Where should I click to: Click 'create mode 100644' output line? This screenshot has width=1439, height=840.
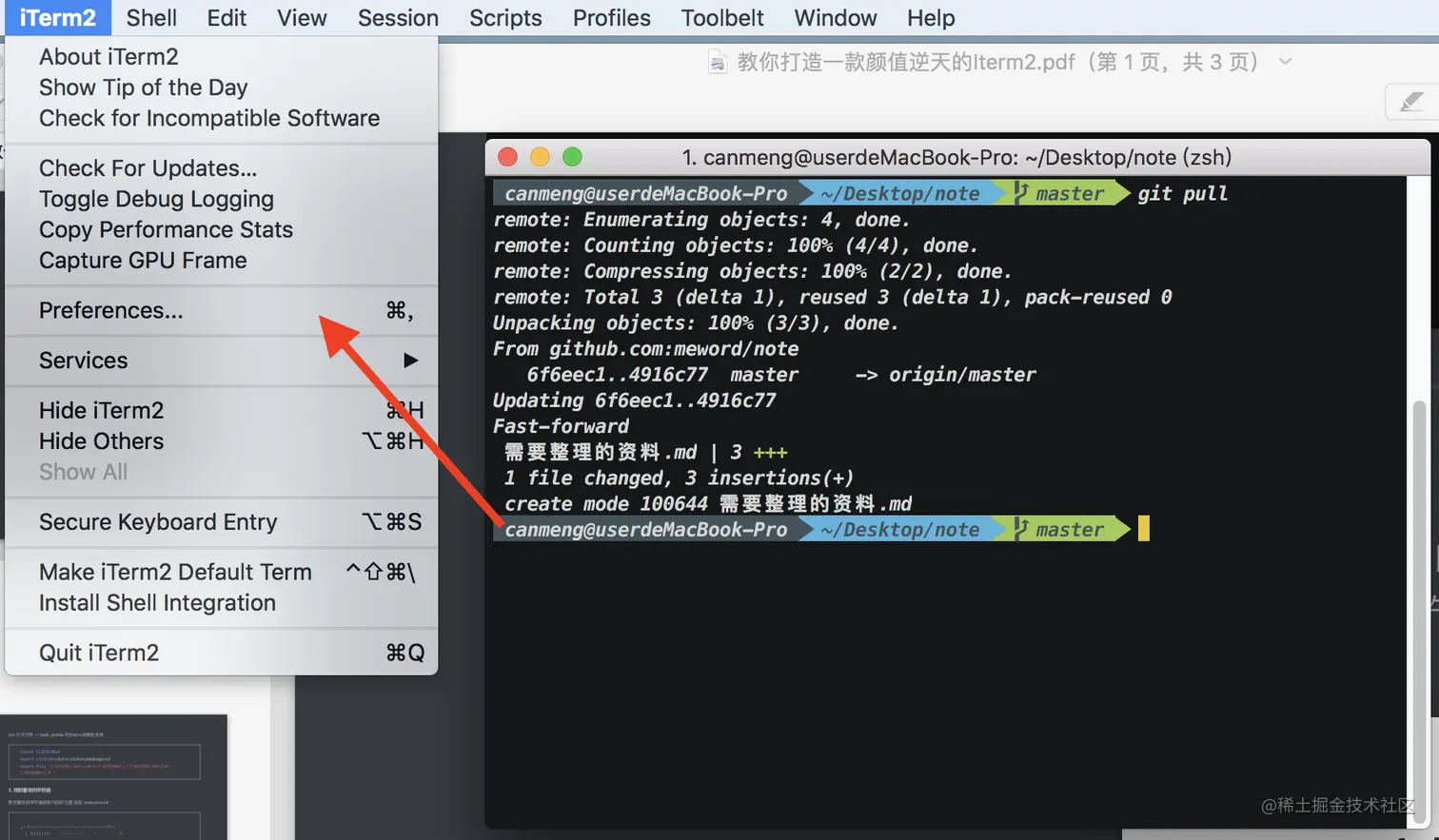[707, 503]
